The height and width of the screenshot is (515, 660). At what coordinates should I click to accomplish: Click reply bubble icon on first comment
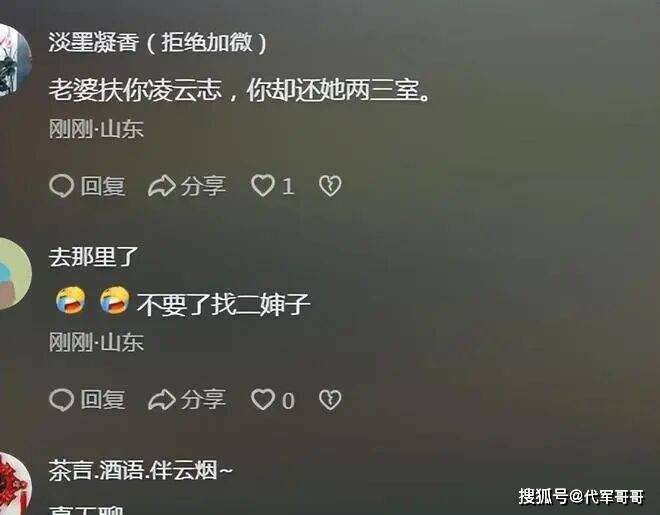[x=61, y=186]
